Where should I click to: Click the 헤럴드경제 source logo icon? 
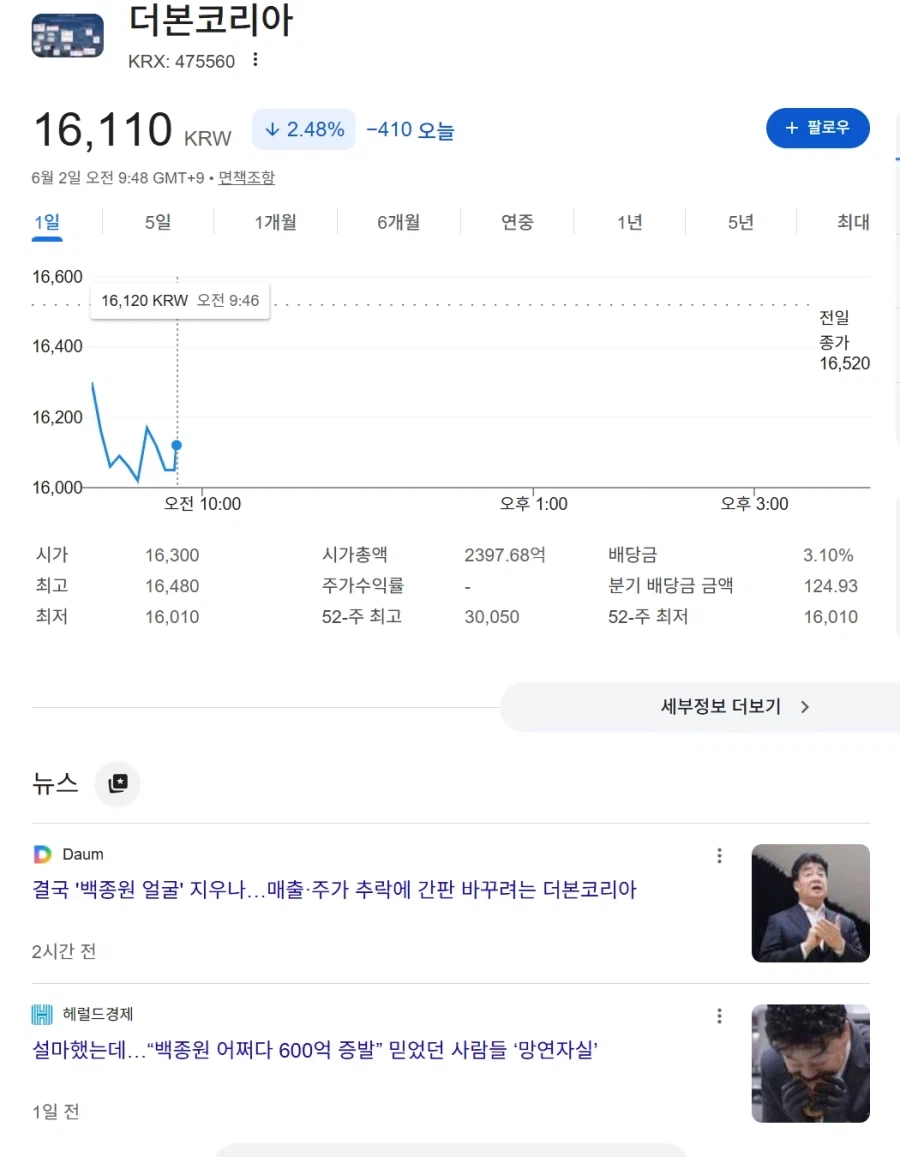click(x=42, y=1015)
